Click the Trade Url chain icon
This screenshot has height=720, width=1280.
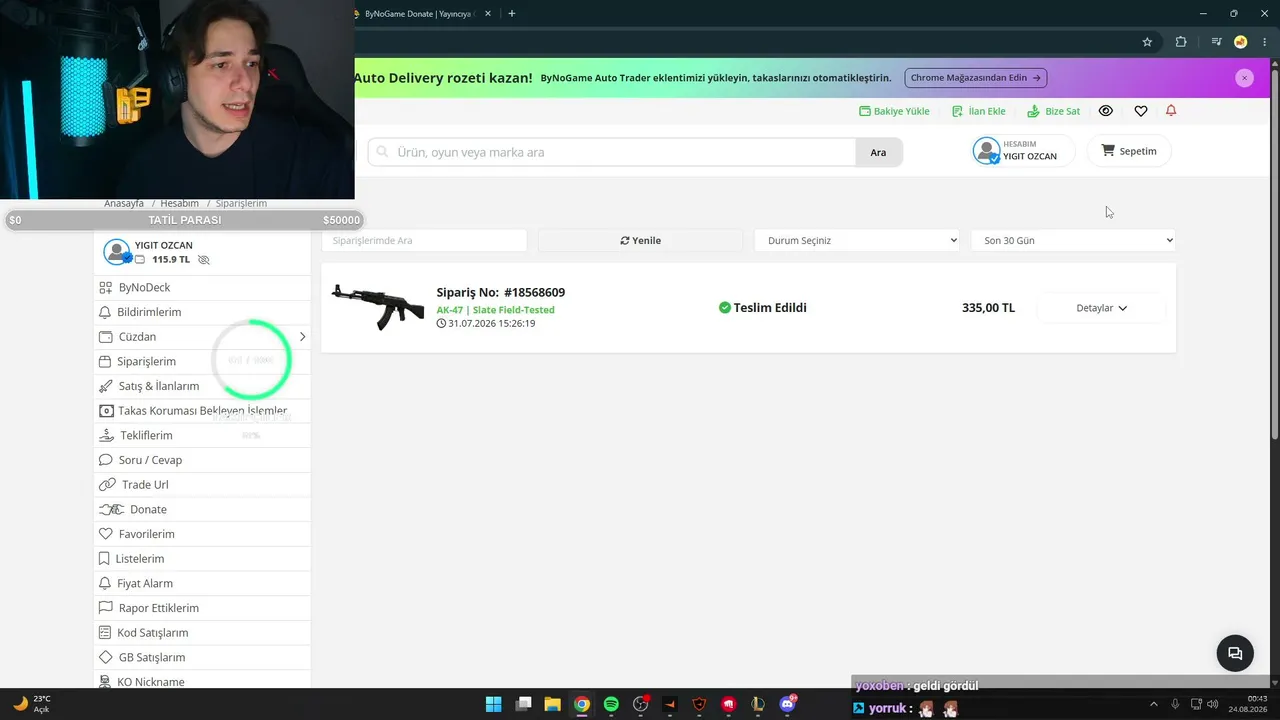pyautogui.click(x=108, y=485)
